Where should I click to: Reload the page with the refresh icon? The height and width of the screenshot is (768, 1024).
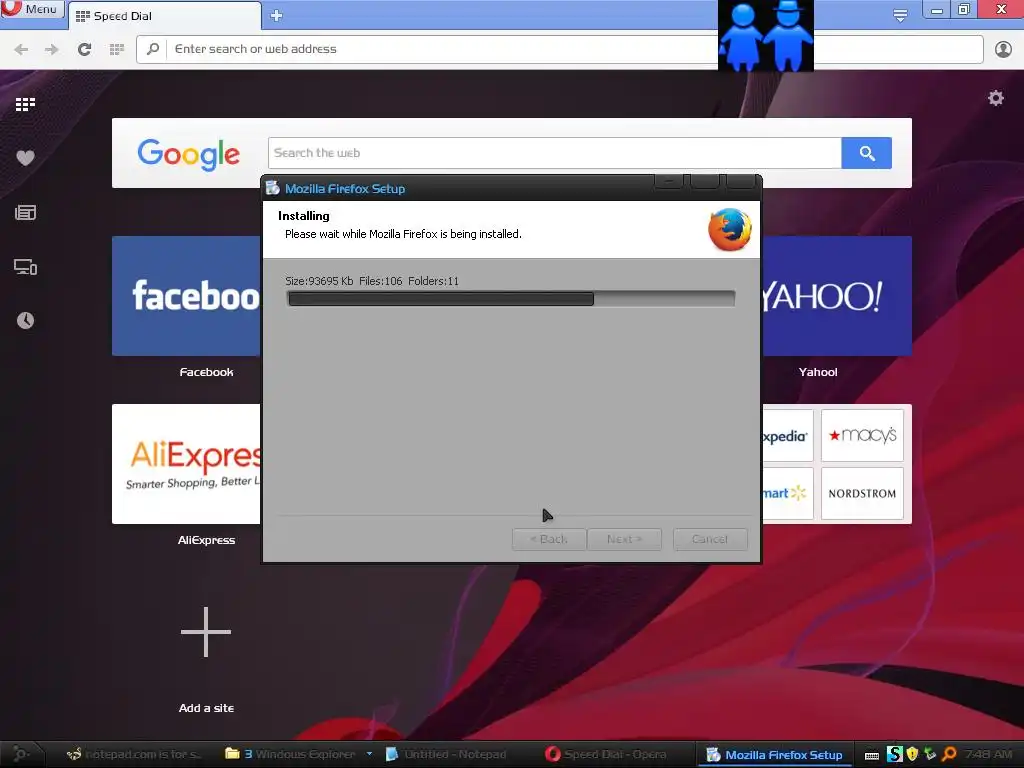84,49
